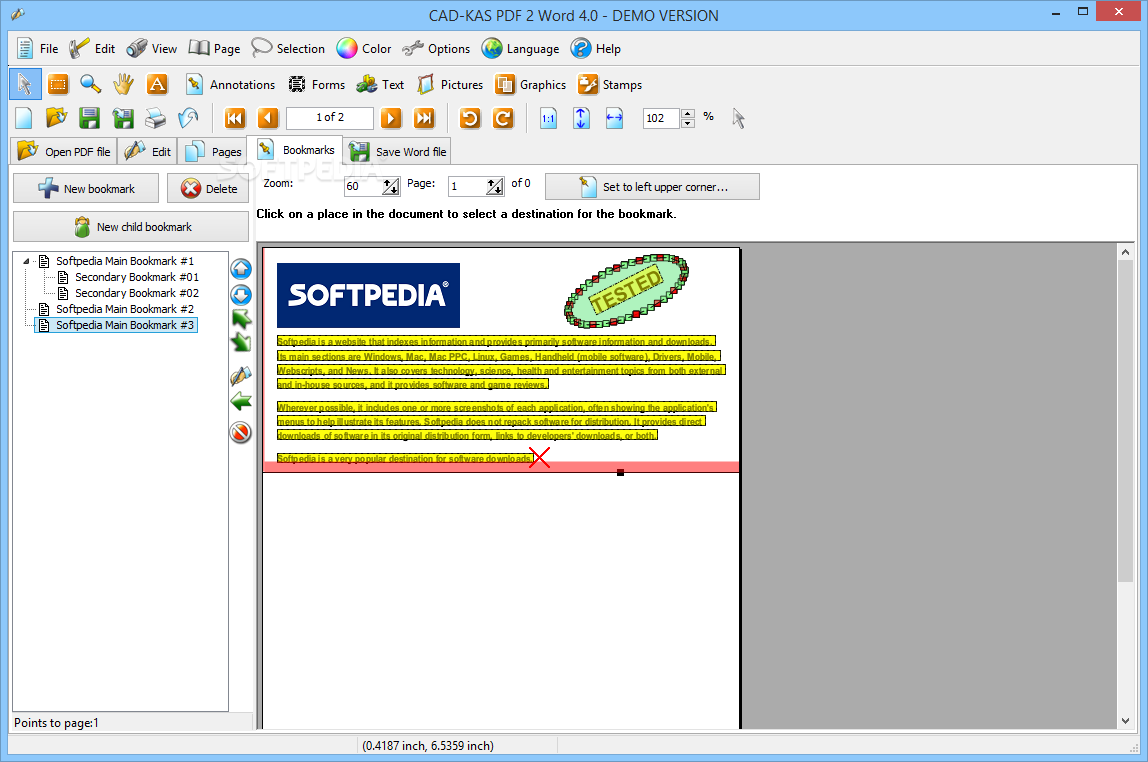This screenshot has width=1148, height=762.
Task: Click the undo arrow icon
Action: coord(188,118)
